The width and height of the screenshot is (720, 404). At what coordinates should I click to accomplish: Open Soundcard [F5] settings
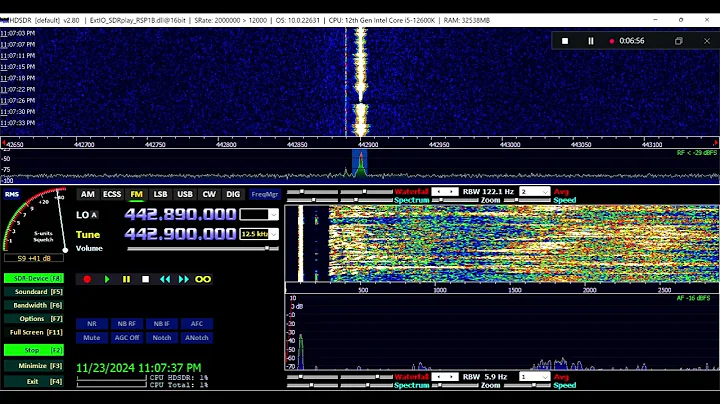pyautogui.click(x=34, y=292)
